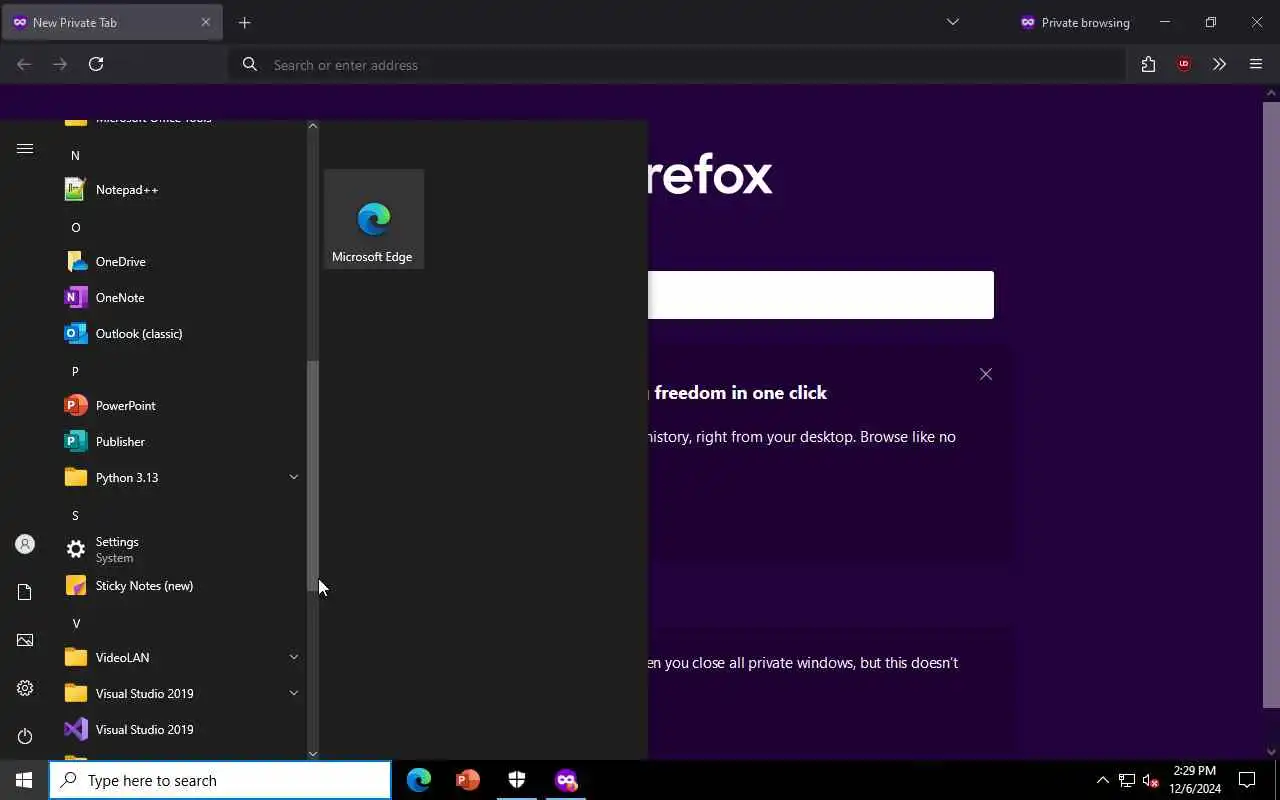Image resolution: width=1280 pixels, height=800 pixels.
Task: Dismiss the freedom in one click card
Action: click(x=986, y=374)
